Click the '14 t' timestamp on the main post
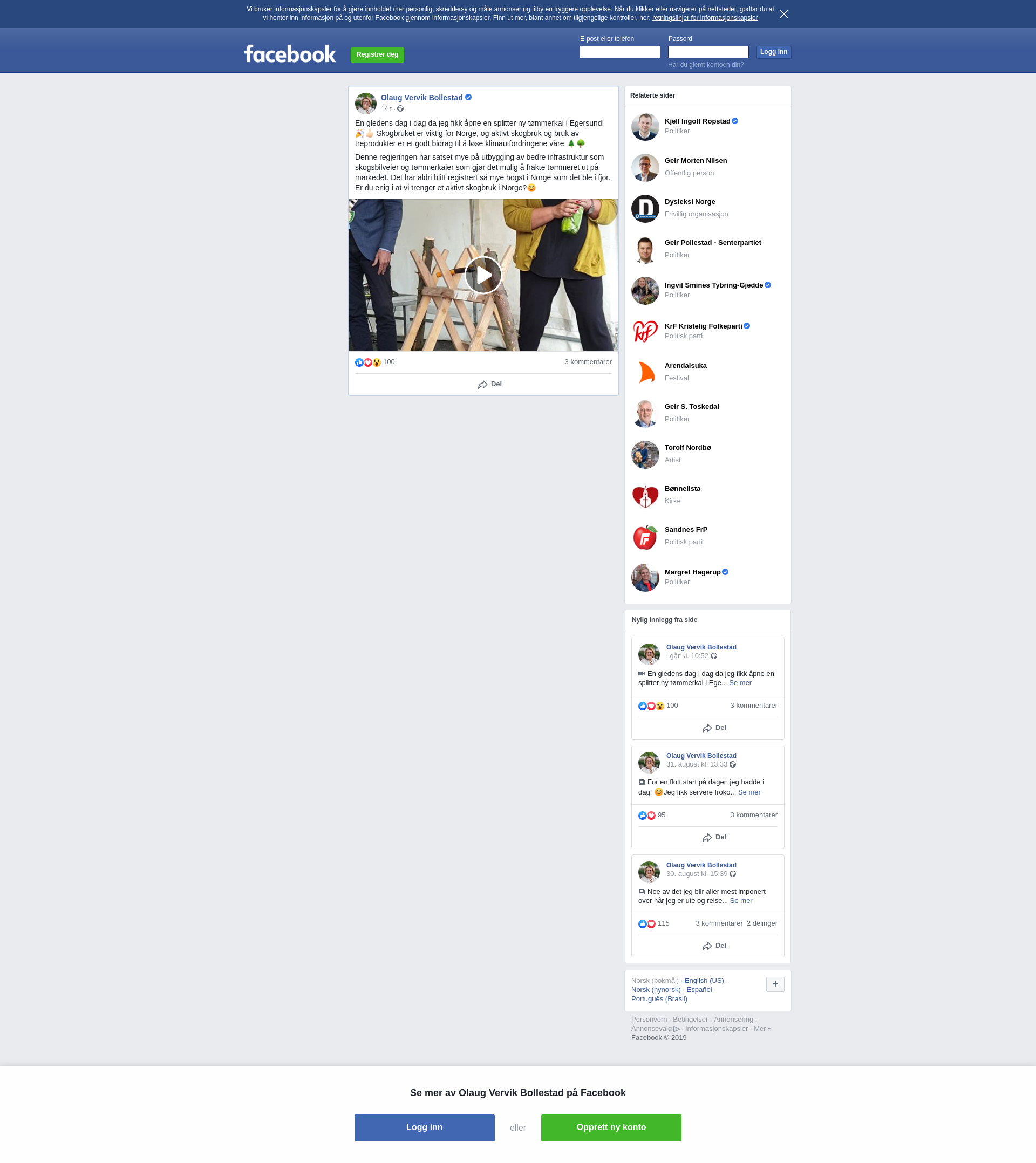This screenshot has height=1163, width=1036. [386, 110]
